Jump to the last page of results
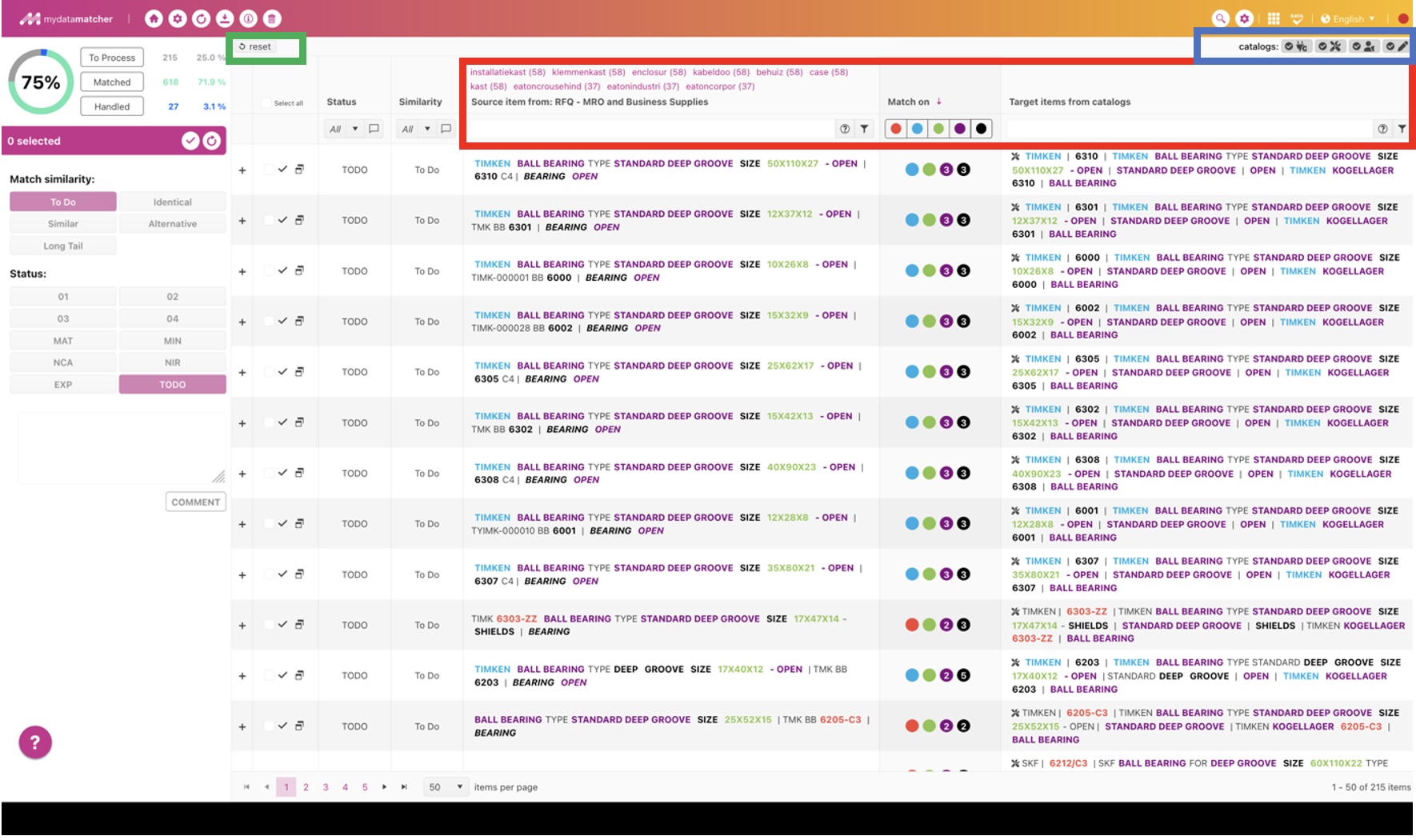The image size is (1416, 840). click(404, 787)
